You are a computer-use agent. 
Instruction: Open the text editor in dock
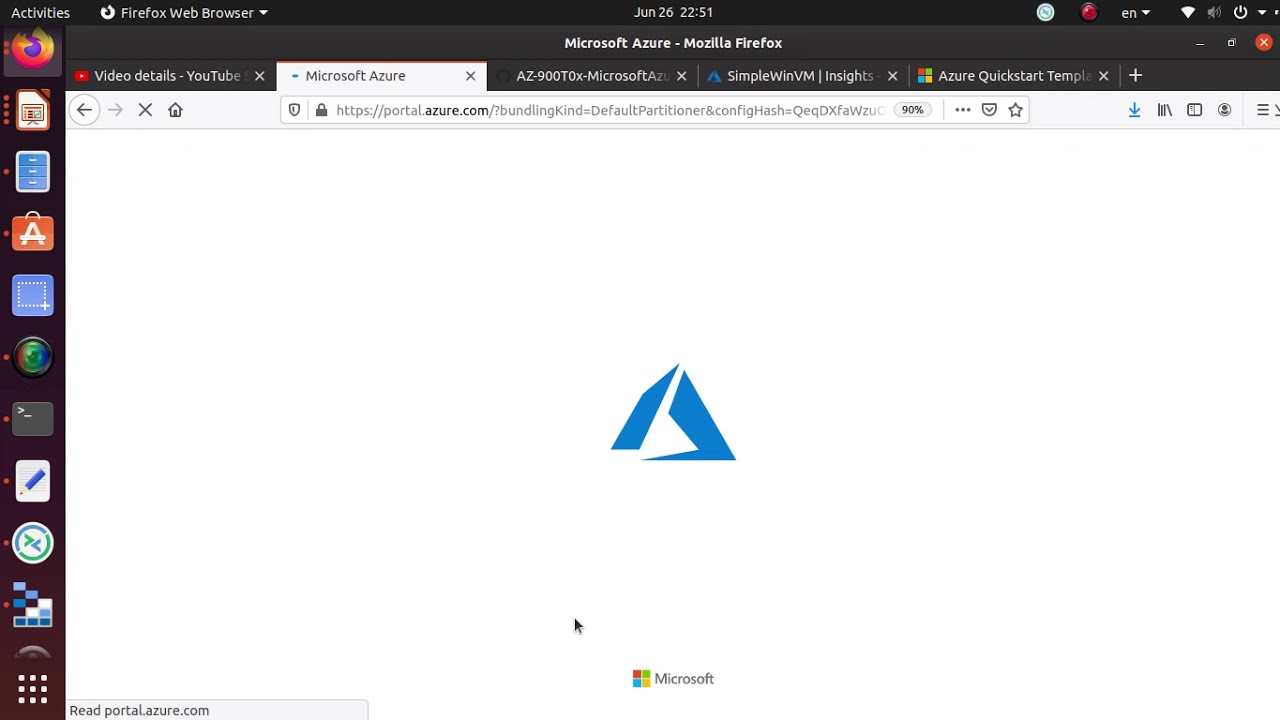[x=33, y=482]
